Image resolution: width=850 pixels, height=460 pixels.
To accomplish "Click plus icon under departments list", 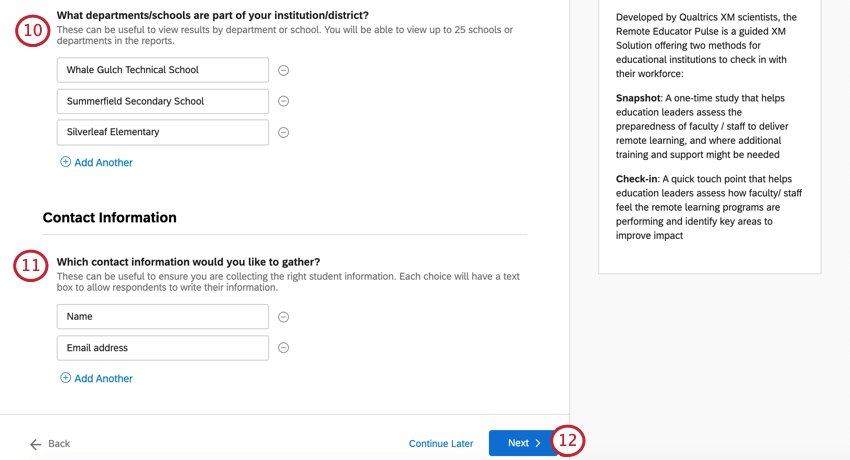I will [x=66, y=162].
